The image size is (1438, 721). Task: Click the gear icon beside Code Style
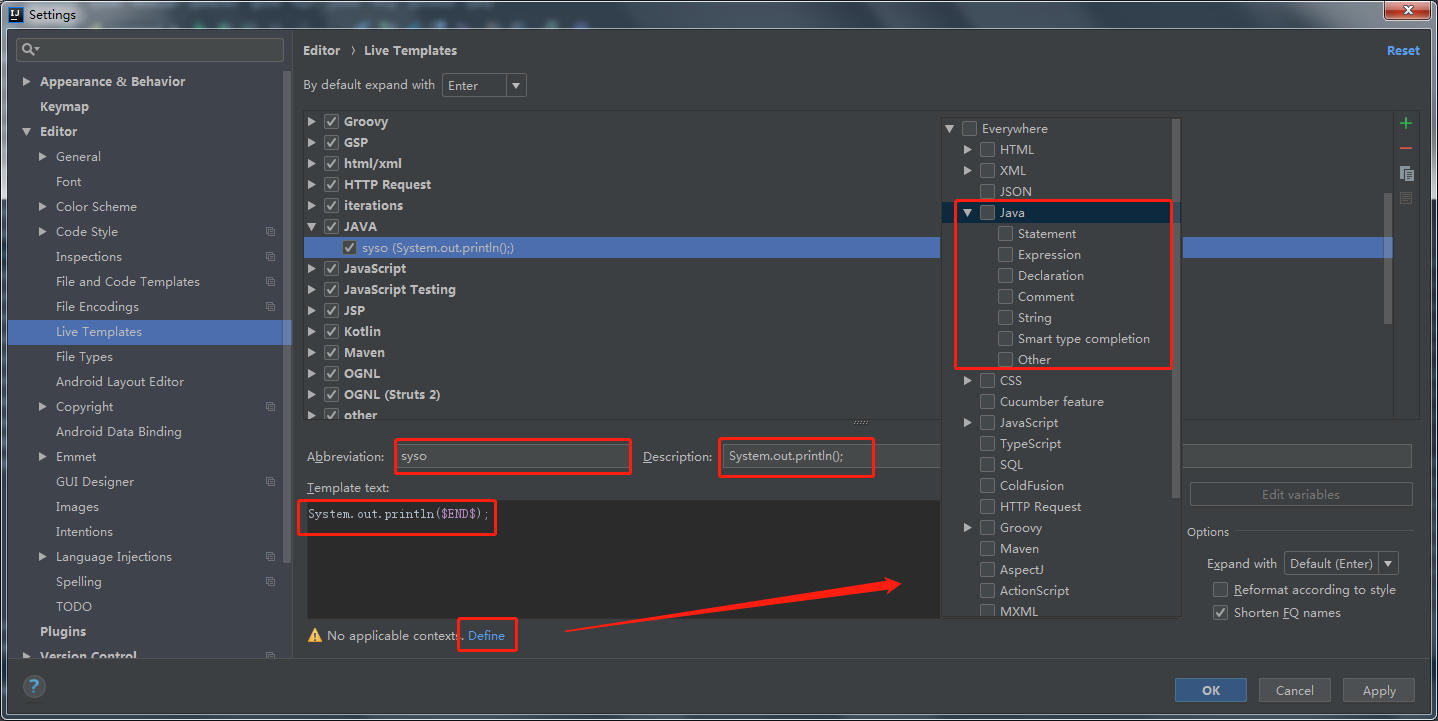(x=270, y=231)
